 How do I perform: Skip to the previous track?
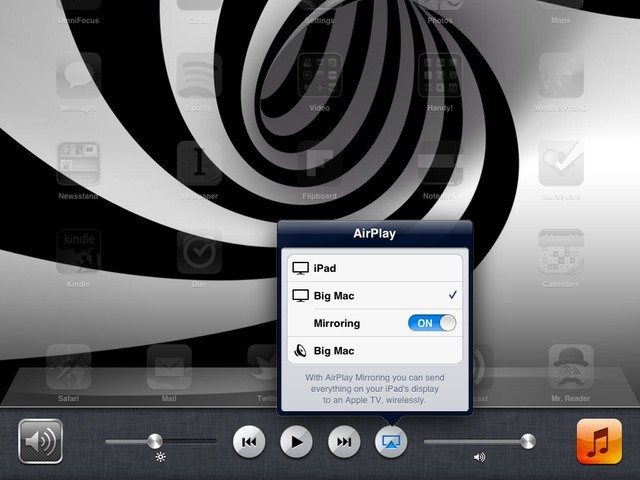250,441
